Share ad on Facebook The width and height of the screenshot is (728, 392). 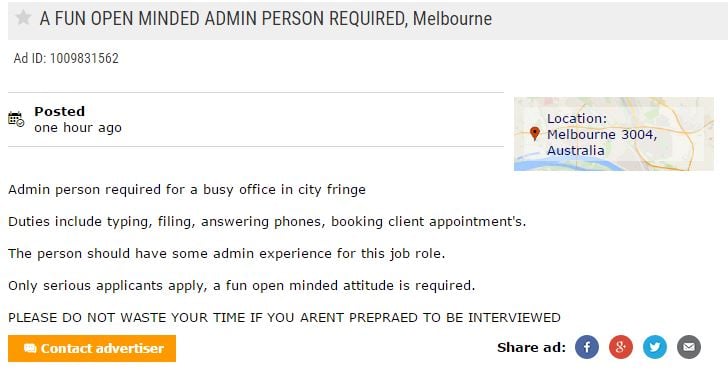587,347
